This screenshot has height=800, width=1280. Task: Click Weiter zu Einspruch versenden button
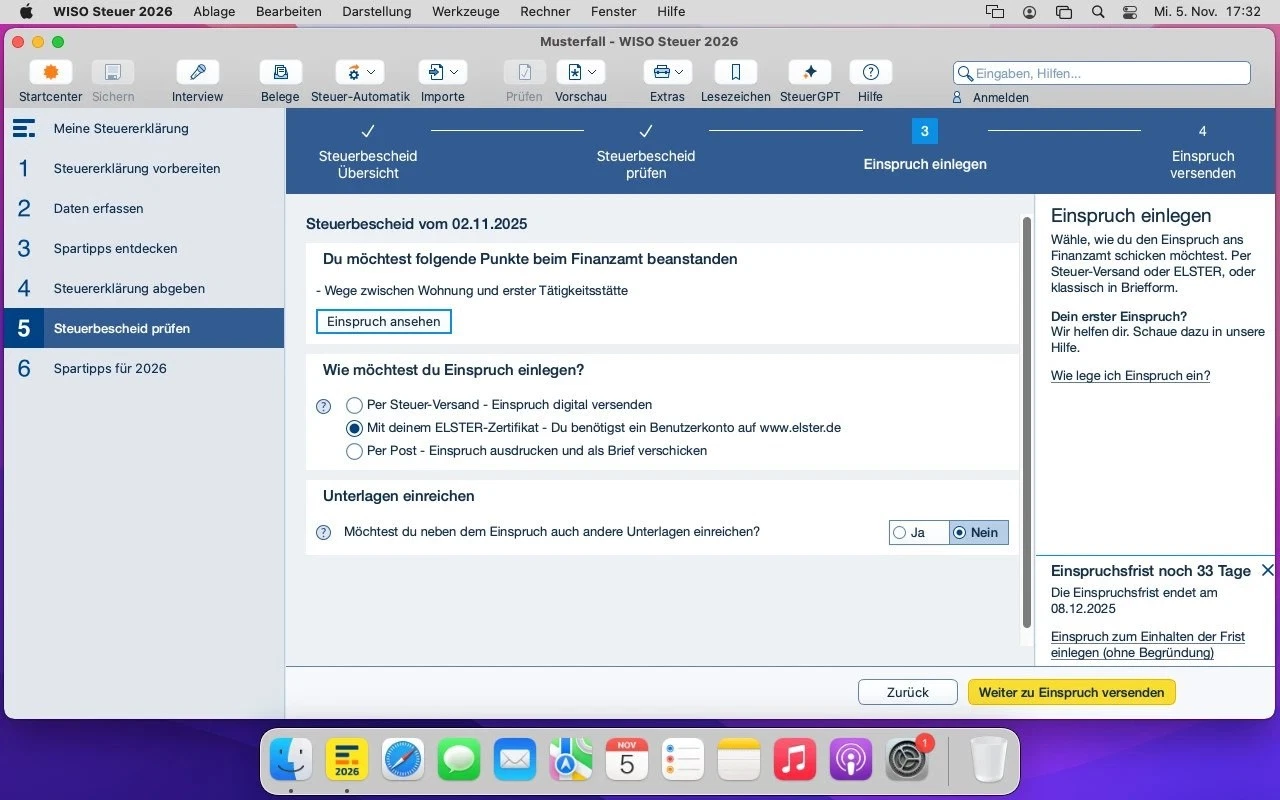tap(1071, 692)
